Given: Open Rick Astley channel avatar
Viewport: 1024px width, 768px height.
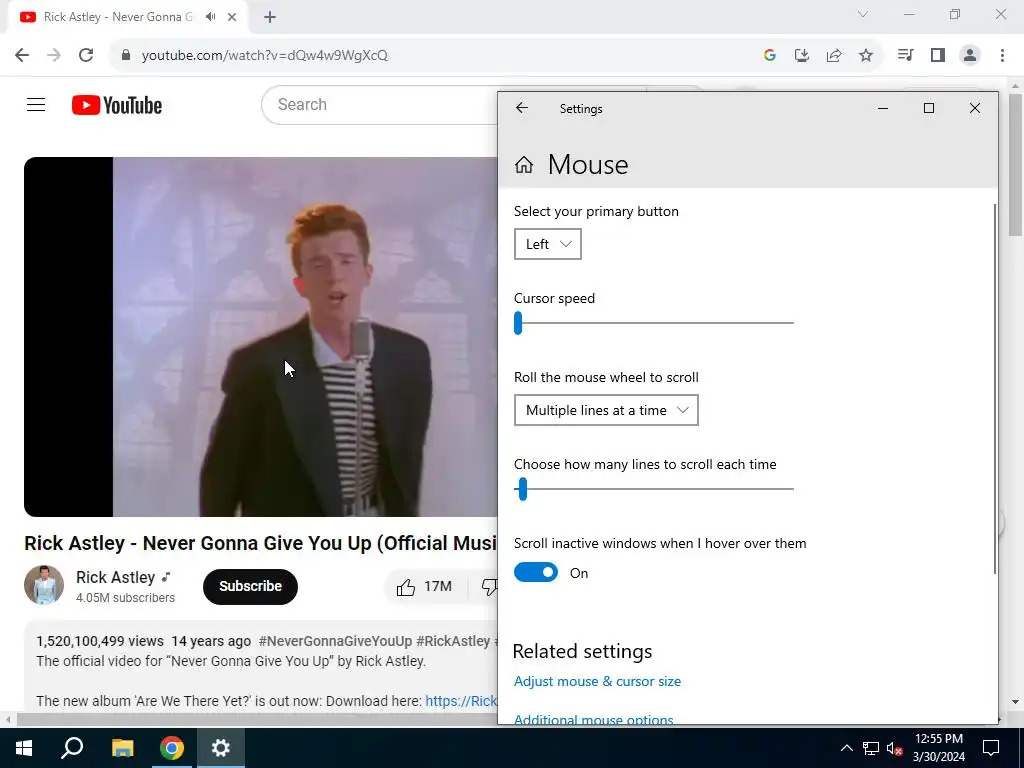Looking at the screenshot, I should pyautogui.click(x=44, y=585).
